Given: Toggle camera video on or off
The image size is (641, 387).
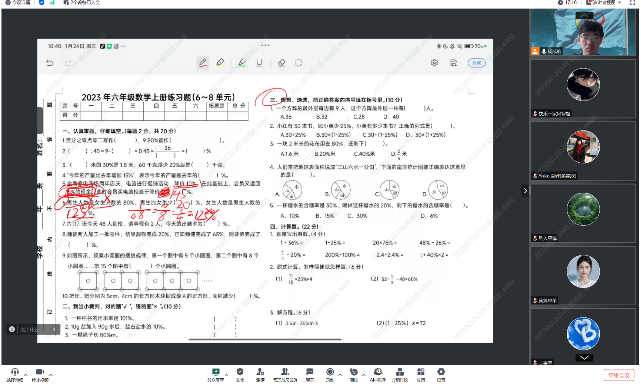Looking at the screenshot, I should tap(40, 374).
